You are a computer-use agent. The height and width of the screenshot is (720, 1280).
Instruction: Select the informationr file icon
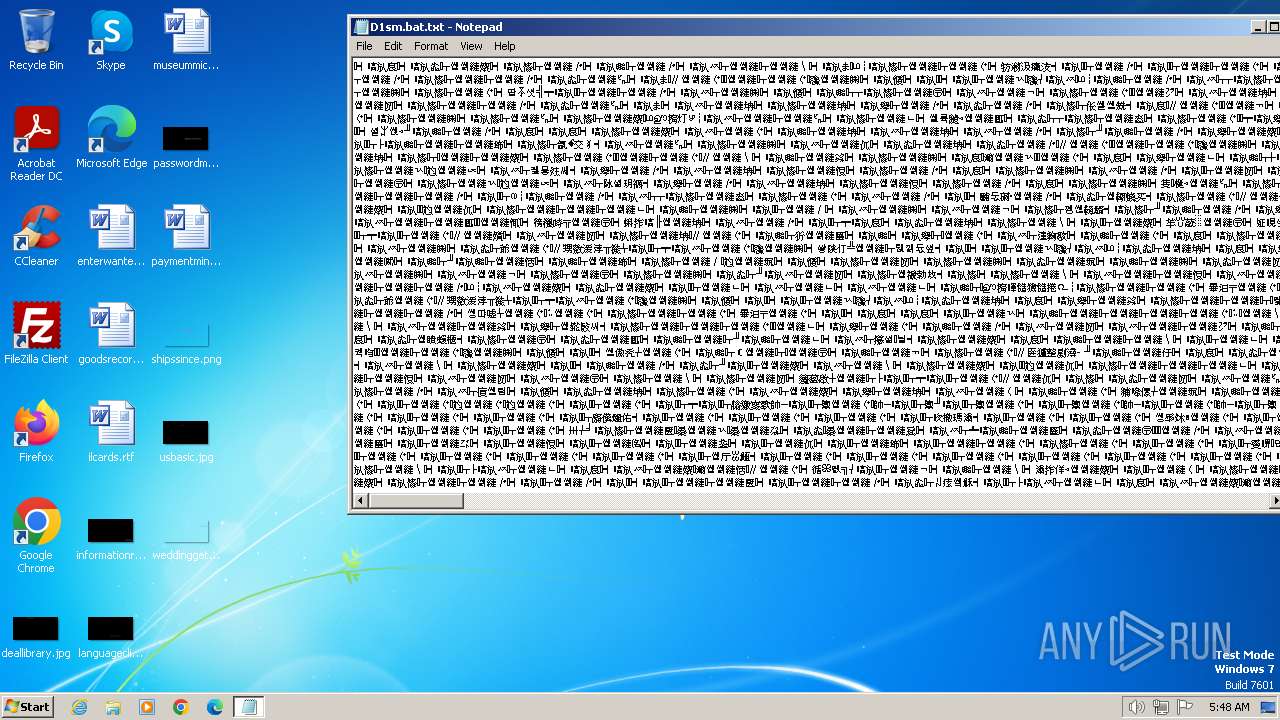click(111, 539)
